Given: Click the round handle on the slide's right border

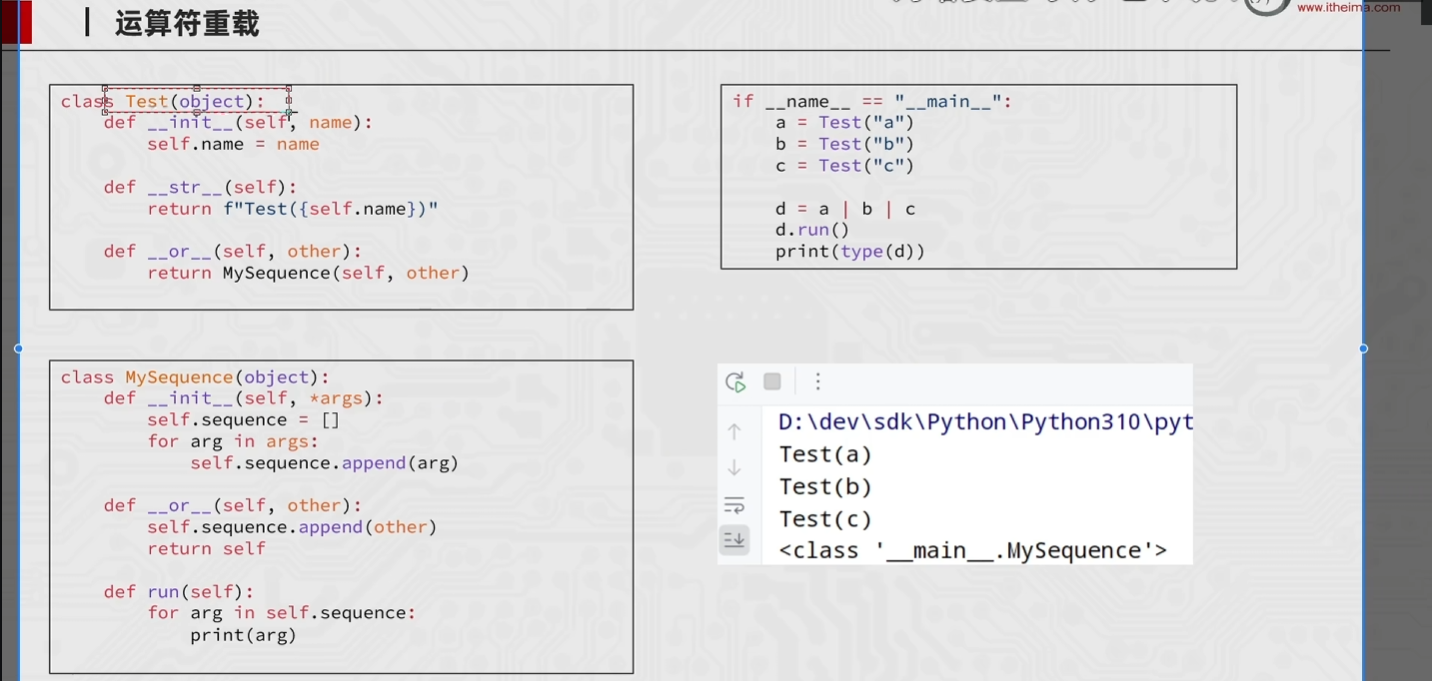Looking at the screenshot, I should 1364,348.
